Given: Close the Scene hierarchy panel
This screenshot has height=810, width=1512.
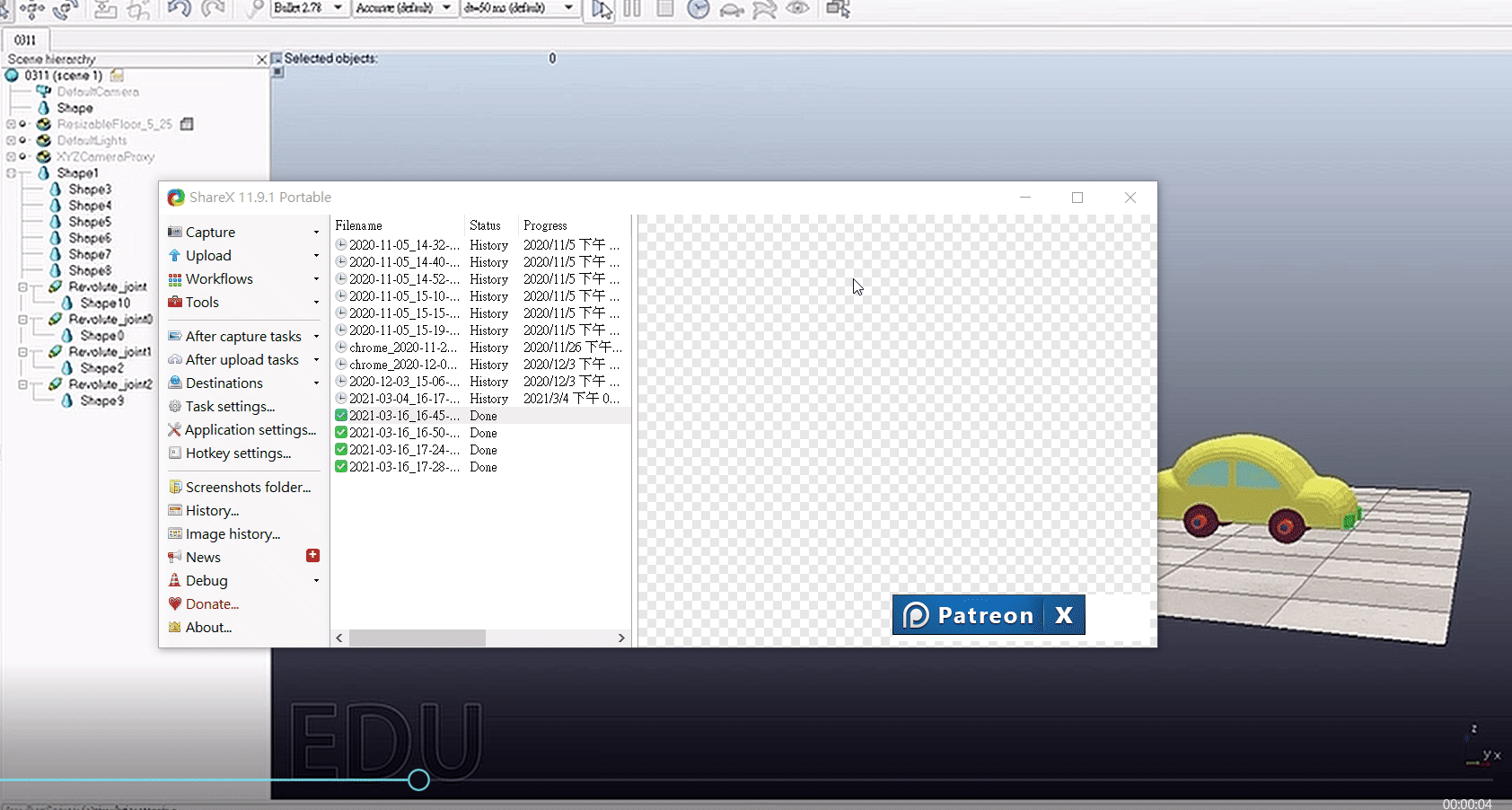Looking at the screenshot, I should point(261,59).
